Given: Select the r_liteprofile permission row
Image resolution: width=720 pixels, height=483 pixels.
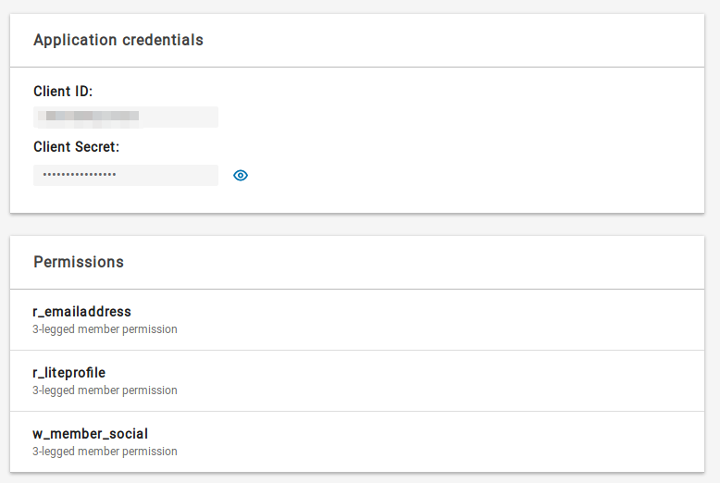Looking at the screenshot, I should pyautogui.click(x=357, y=381).
